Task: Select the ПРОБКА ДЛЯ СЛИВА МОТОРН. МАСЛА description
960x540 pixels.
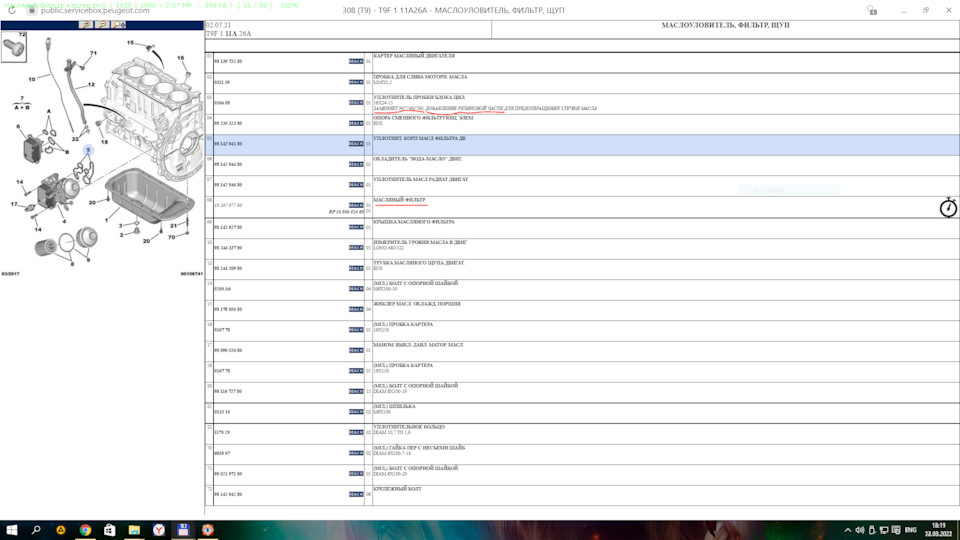Action: tap(420, 77)
